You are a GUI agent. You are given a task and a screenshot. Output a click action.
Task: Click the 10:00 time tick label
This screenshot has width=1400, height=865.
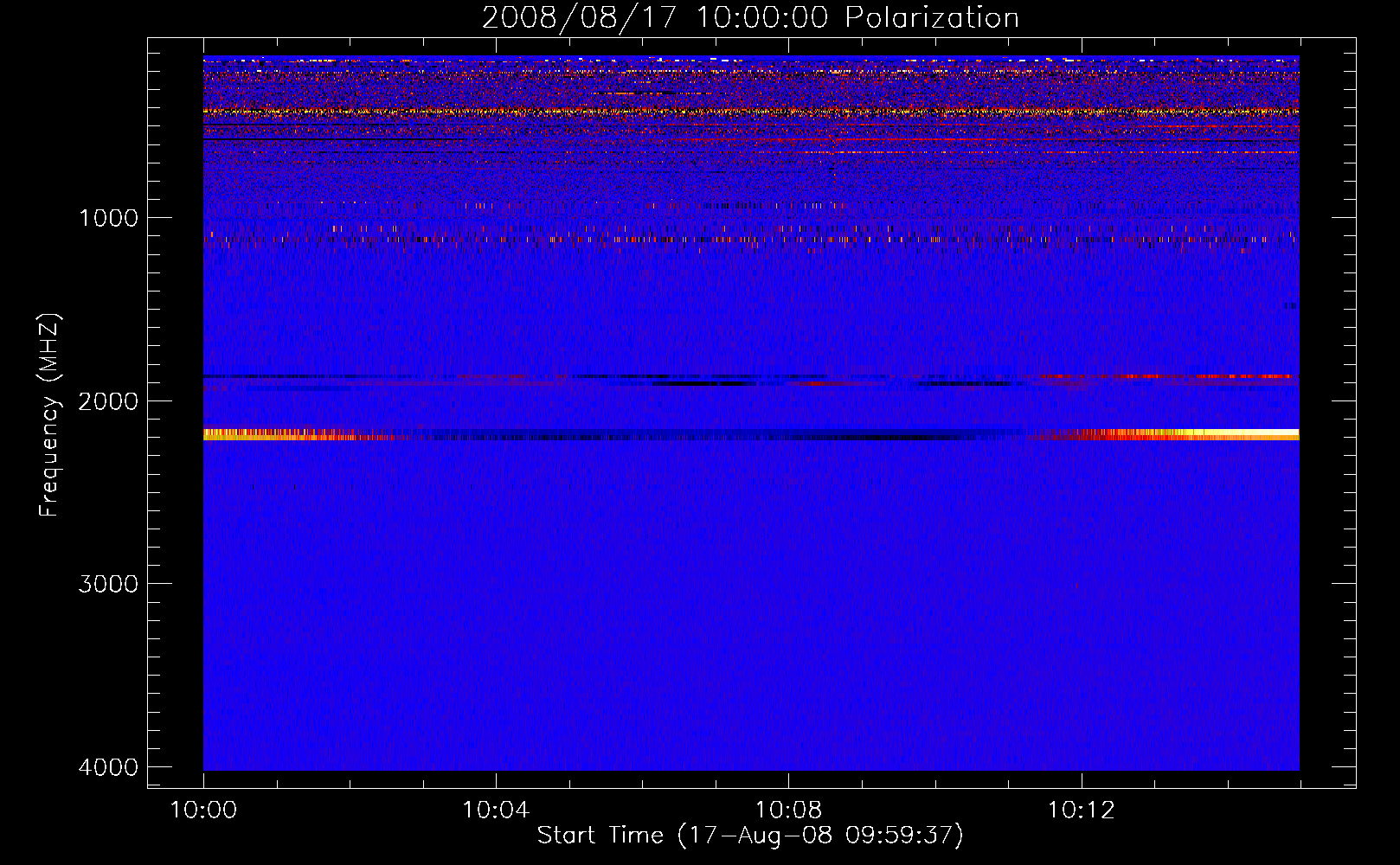203,811
